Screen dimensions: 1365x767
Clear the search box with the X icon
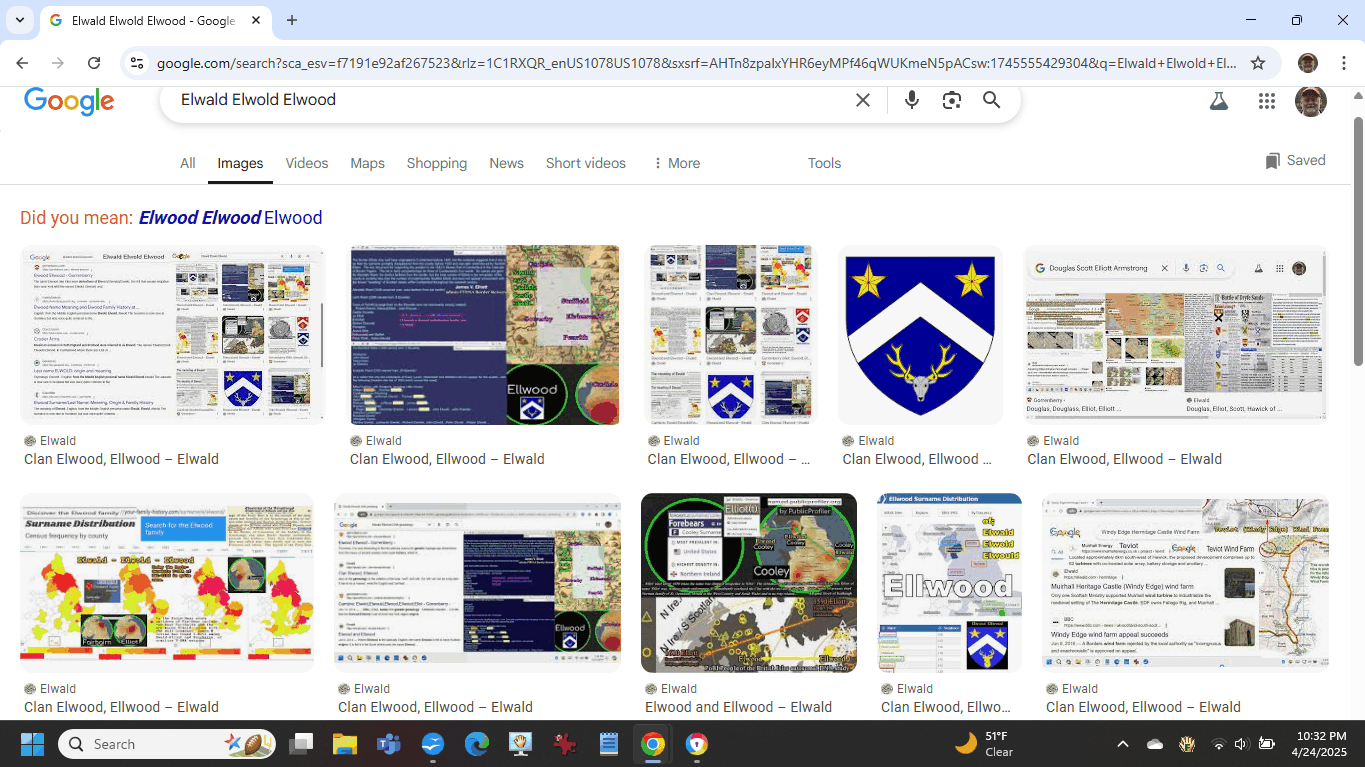point(863,100)
